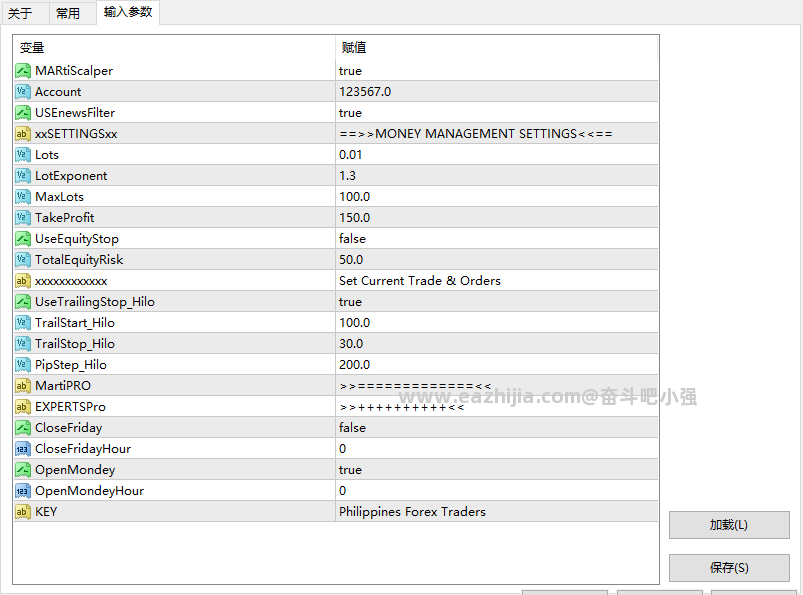This screenshot has height=595, width=803.
Task: Click the string icon beside MartiPRO
Action: coord(23,386)
